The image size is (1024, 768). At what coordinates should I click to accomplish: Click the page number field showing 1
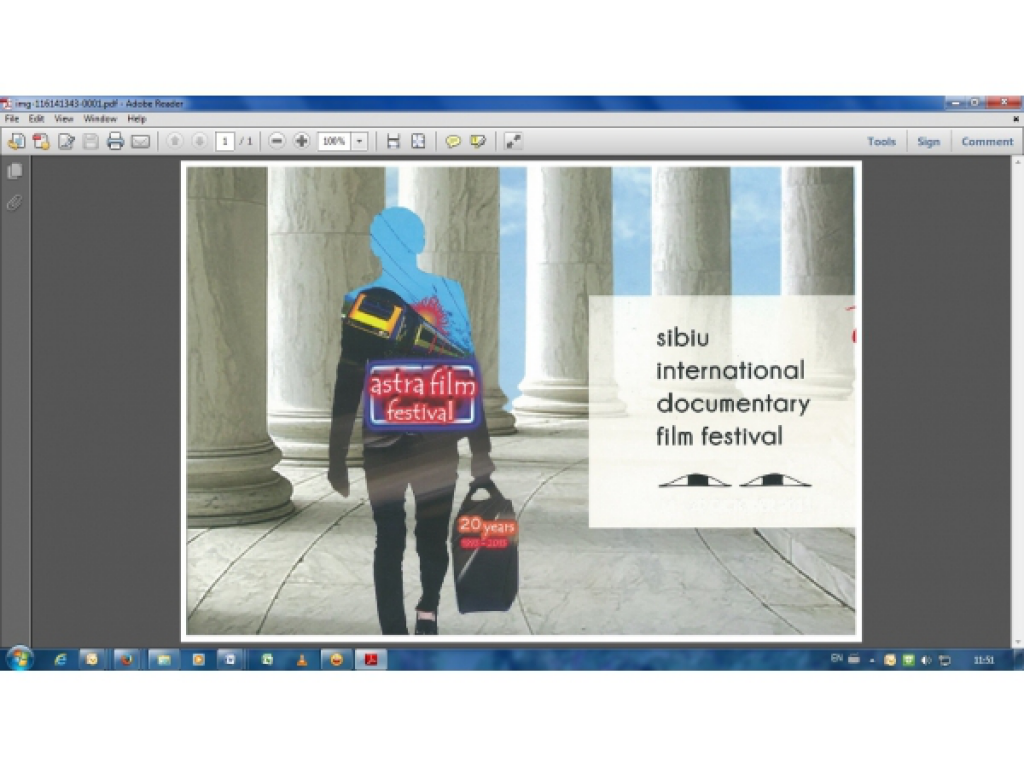tap(225, 141)
